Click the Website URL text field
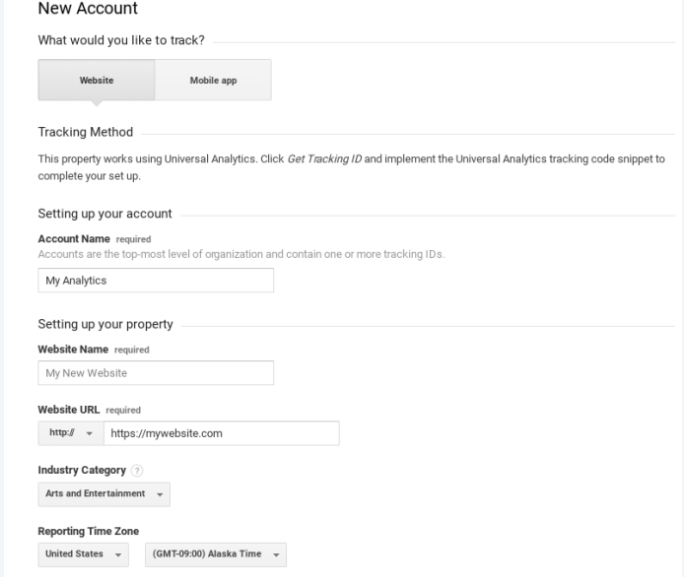 (x=220, y=433)
